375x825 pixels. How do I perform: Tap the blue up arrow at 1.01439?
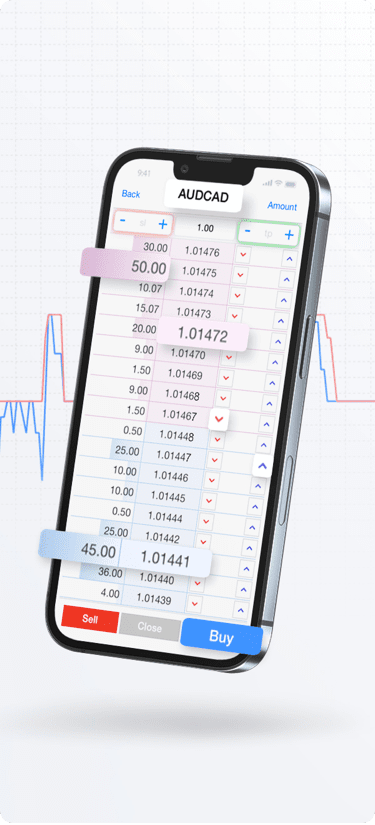click(x=240, y=610)
